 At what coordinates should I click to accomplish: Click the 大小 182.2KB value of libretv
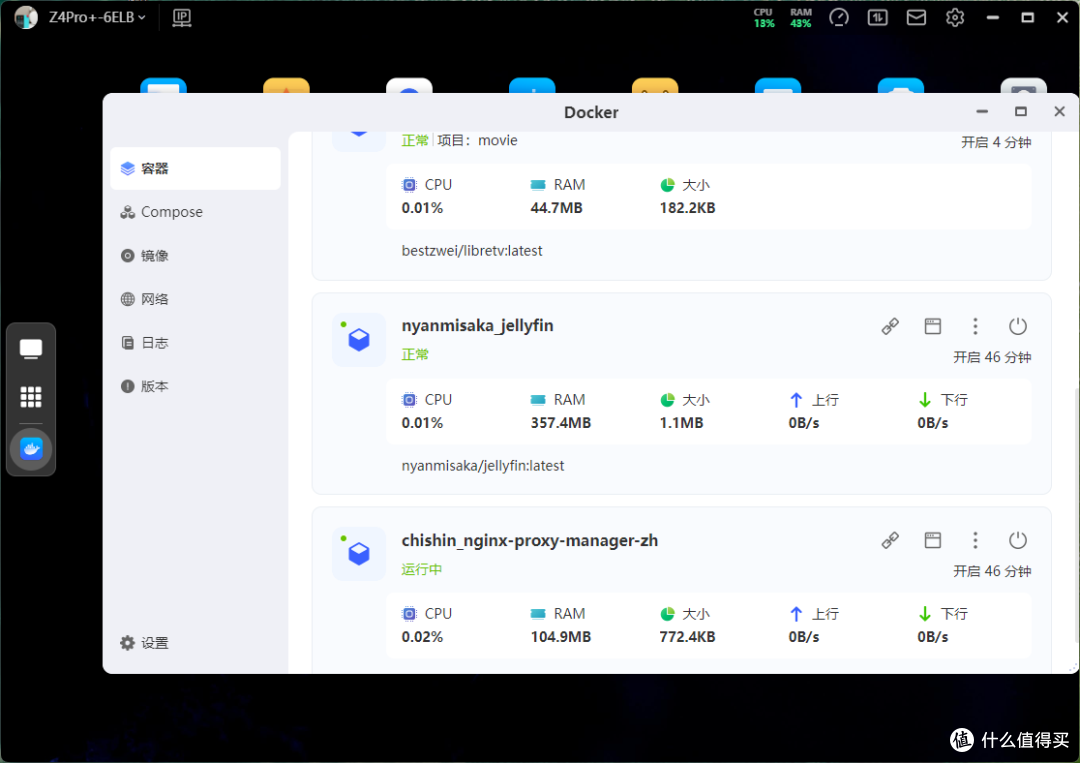point(687,208)
